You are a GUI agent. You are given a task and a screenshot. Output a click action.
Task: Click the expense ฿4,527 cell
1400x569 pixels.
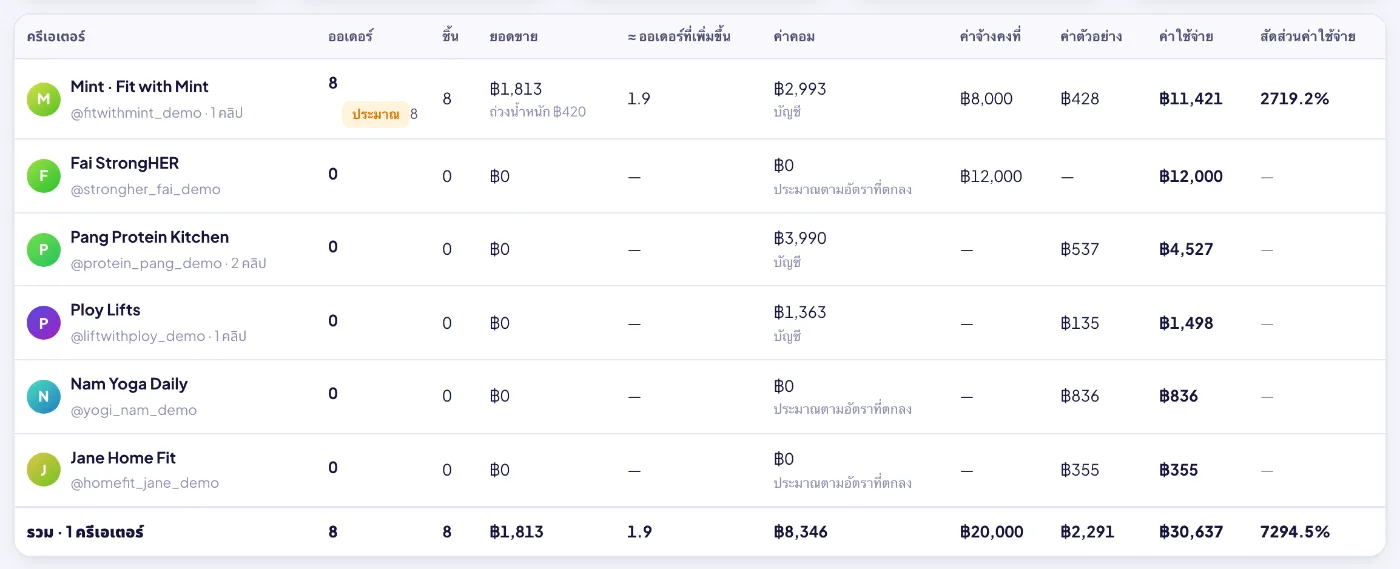(1186, 249)
